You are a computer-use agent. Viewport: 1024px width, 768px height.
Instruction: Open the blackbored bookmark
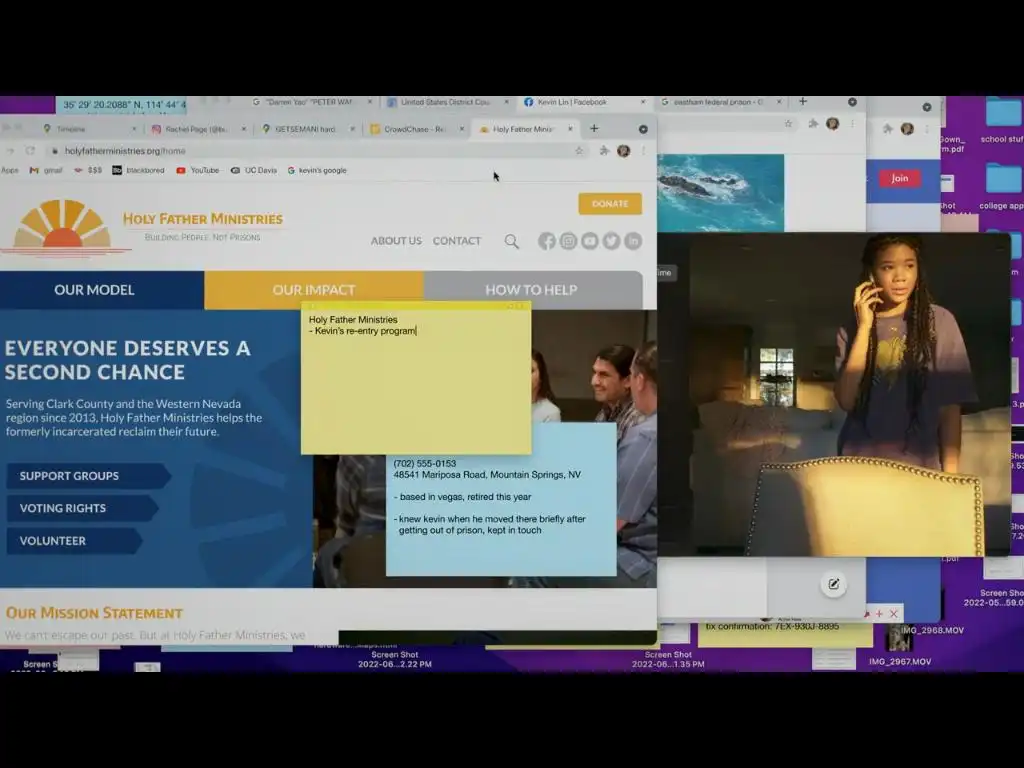pyautogui.click(x=138, y=170)
